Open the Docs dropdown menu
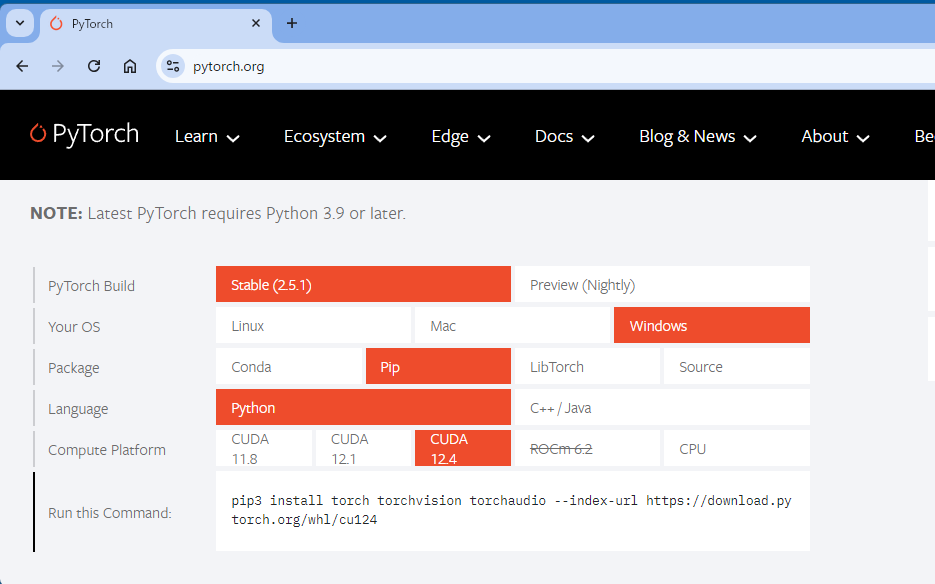This screenshot has width=935, height=584. [564, 137]
